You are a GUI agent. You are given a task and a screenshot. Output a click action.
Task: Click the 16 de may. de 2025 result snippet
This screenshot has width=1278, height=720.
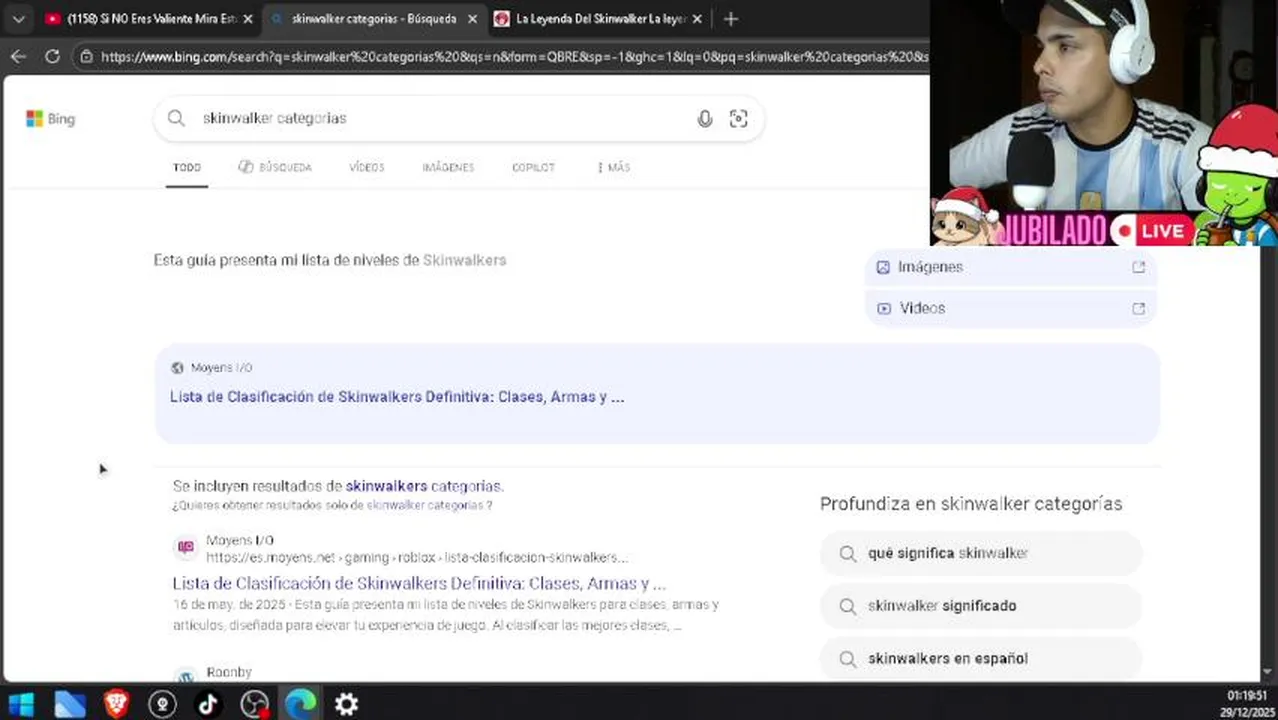pos(446,615)
